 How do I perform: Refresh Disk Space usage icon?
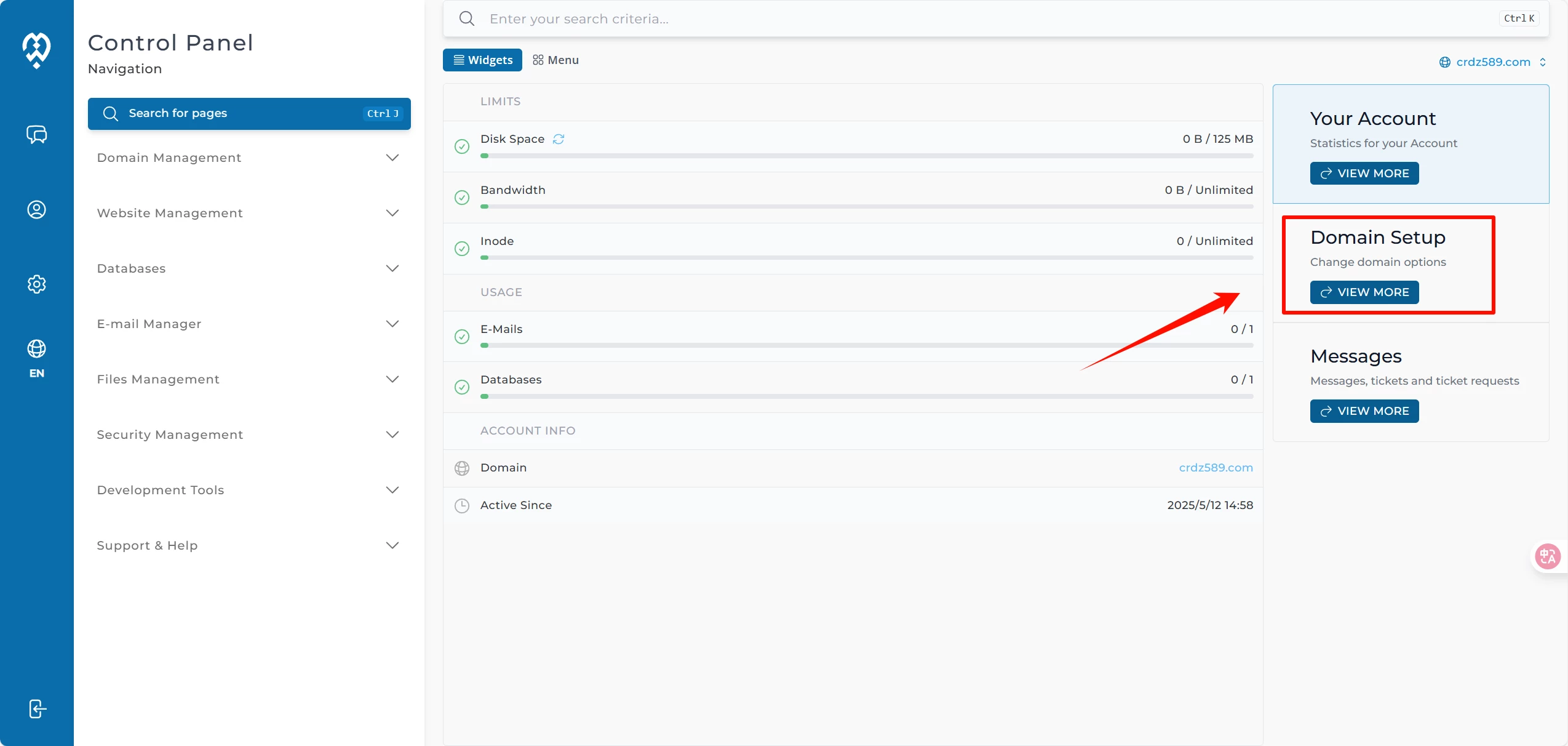(x=559, y=139)
